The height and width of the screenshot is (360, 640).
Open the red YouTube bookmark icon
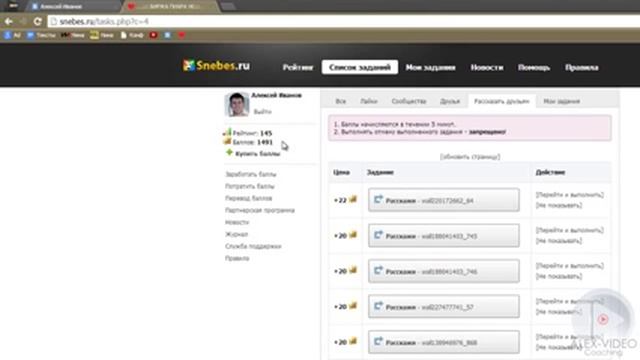pyautogui.click(x=153, y=35)
